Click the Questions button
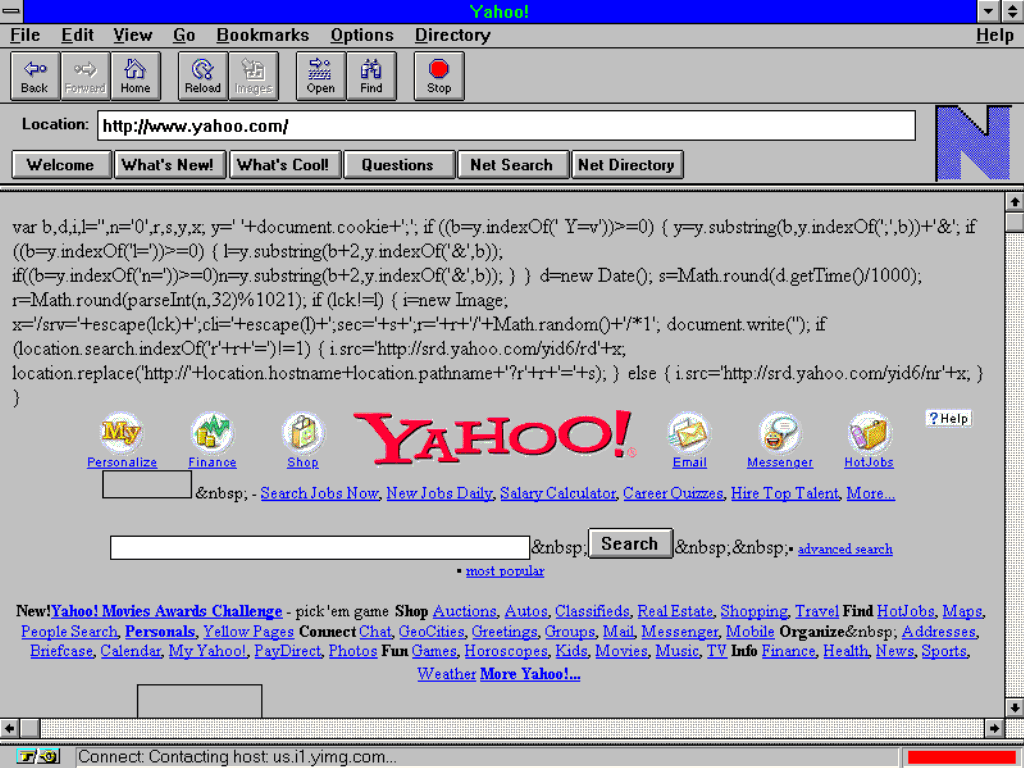Viewport: 1024px width, 768px height. tap(398, 165)
